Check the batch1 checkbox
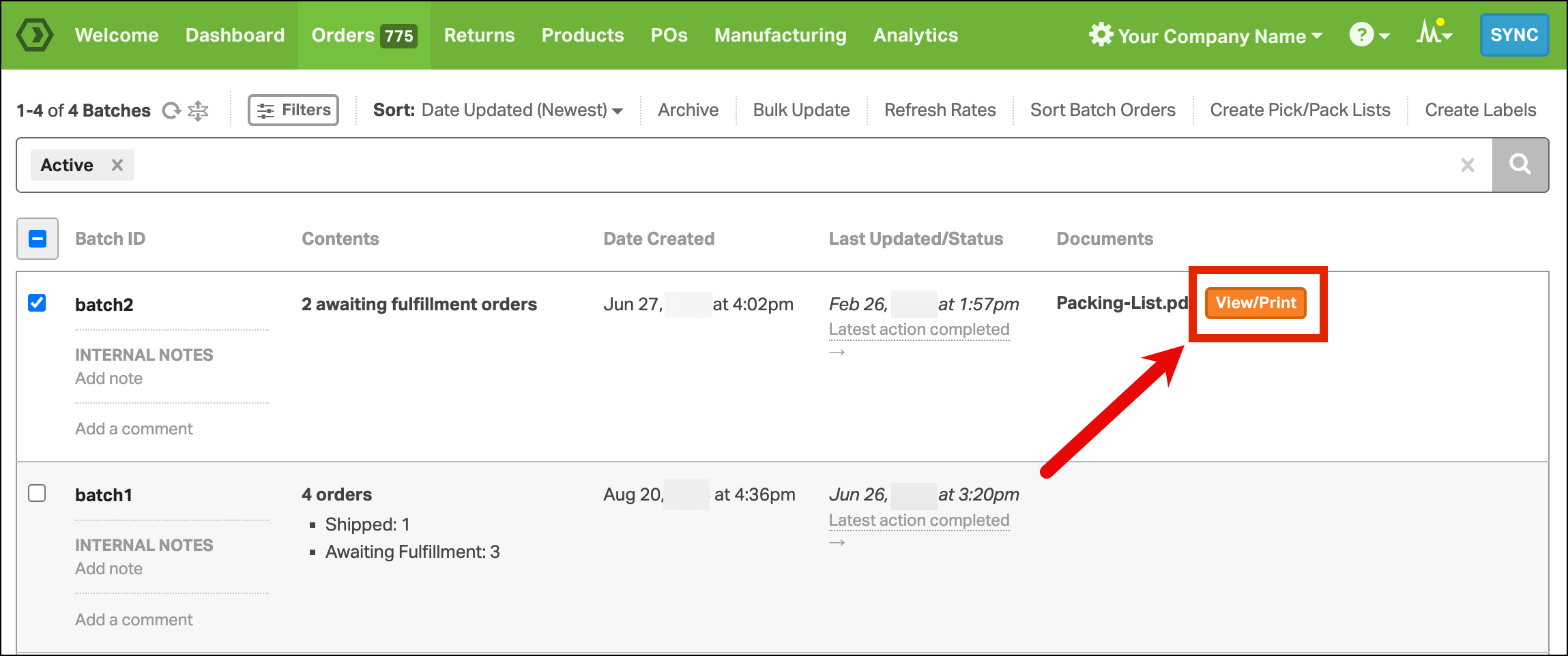Viewport: 1568px width, 656px height. pyautogui.click(x=37, y=493)
